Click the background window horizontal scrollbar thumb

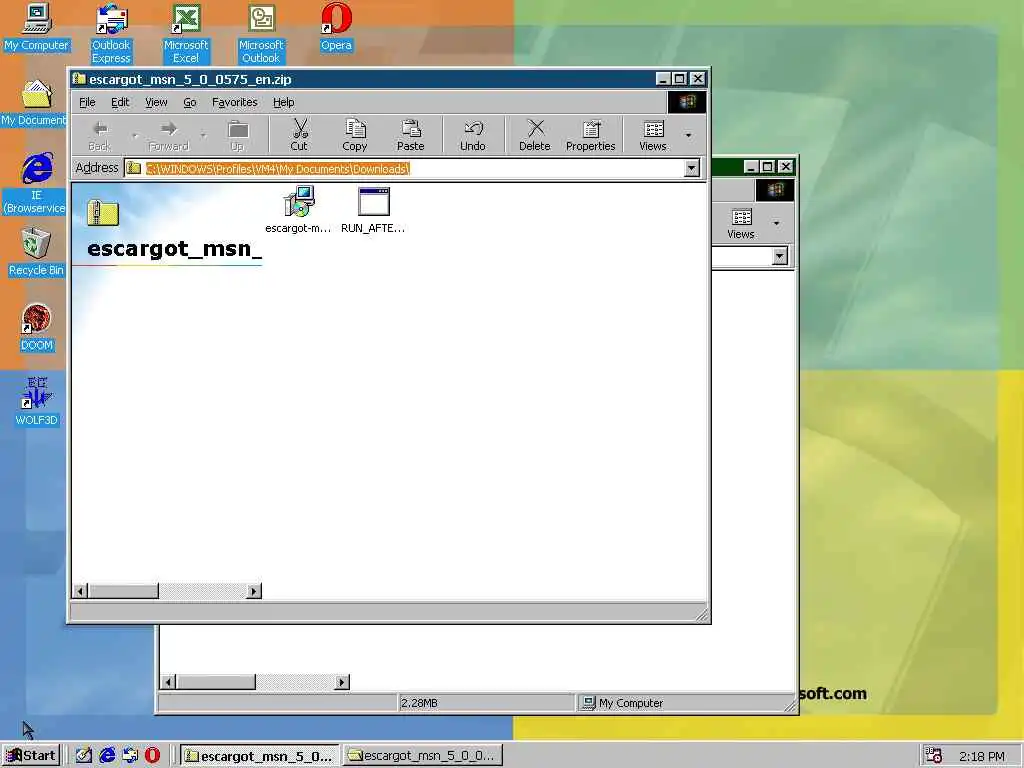point(216,682)
